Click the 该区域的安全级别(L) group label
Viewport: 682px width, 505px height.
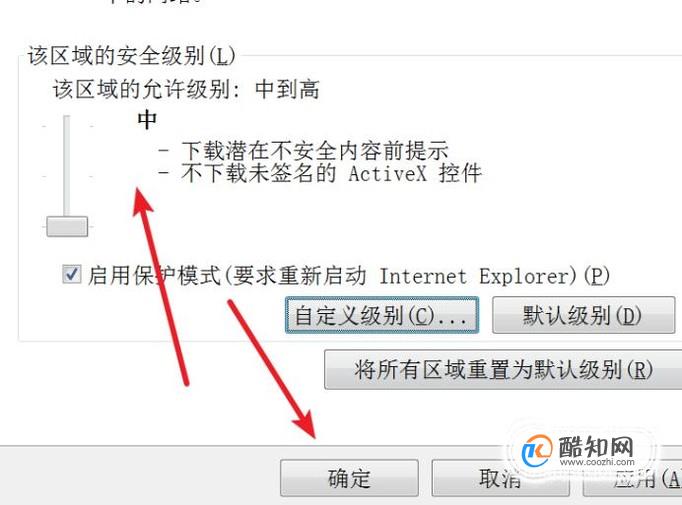pos(131,56)
